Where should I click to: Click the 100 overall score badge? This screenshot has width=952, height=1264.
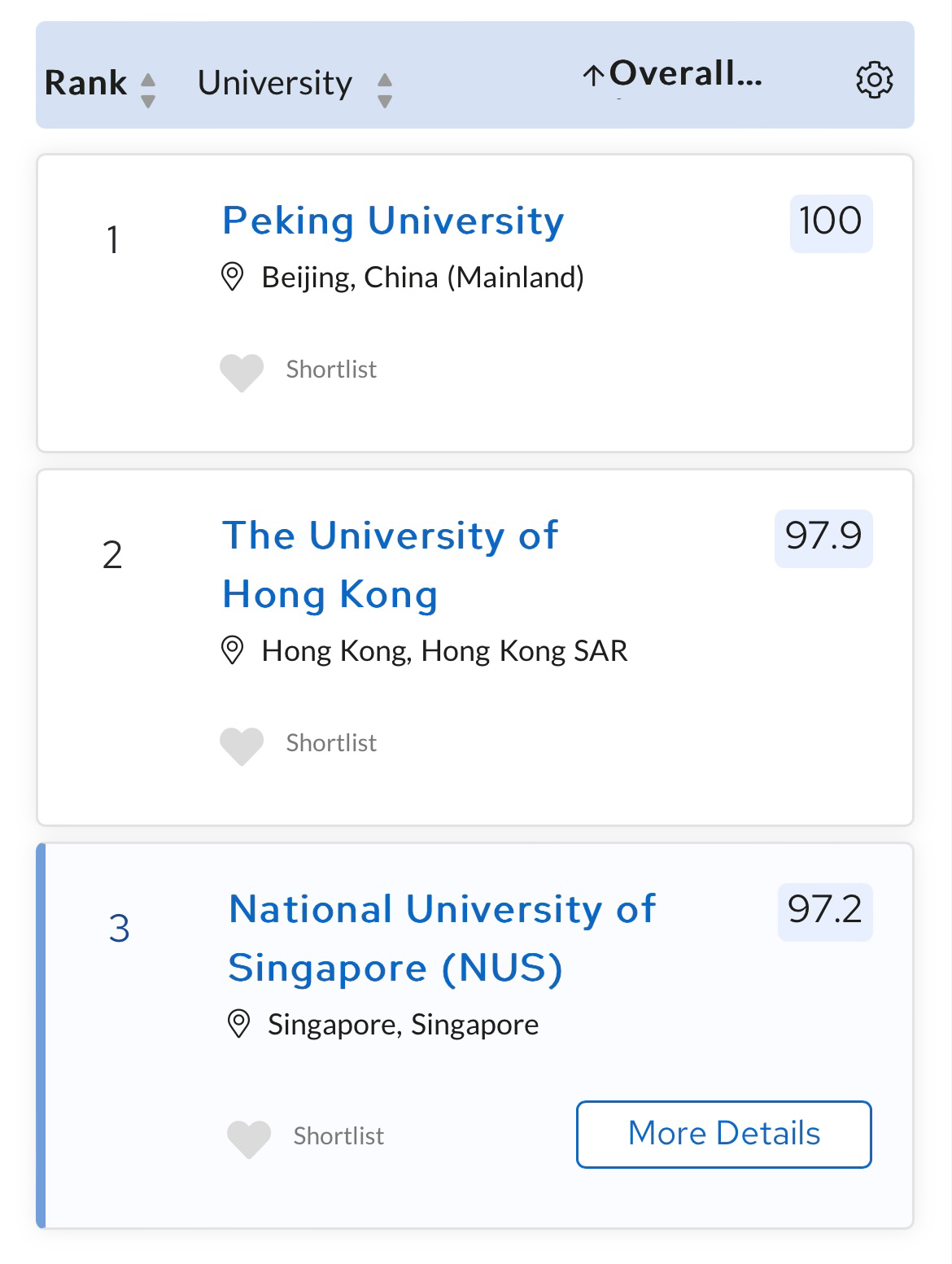[x=831, y=223]
